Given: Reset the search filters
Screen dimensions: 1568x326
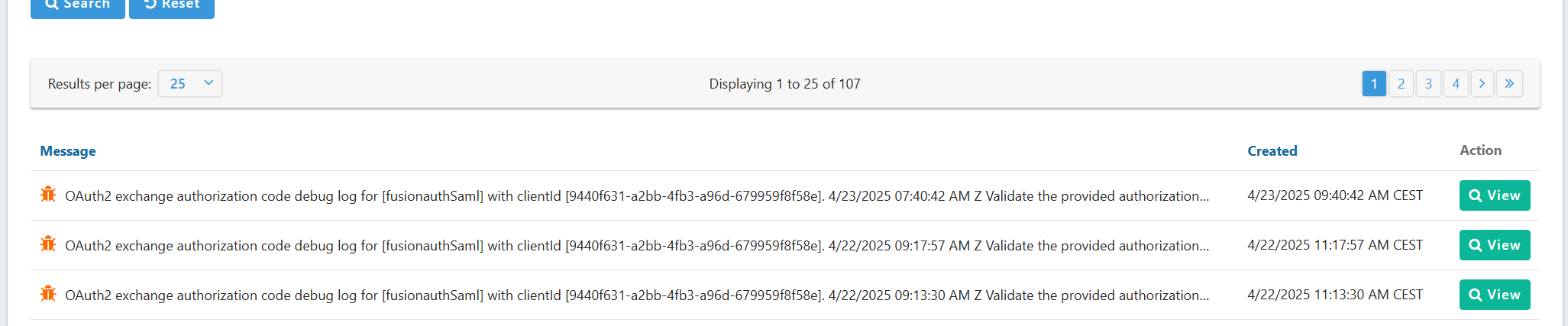Looking at the screenshot, I should pyautogui.click(x=172, y=5).
